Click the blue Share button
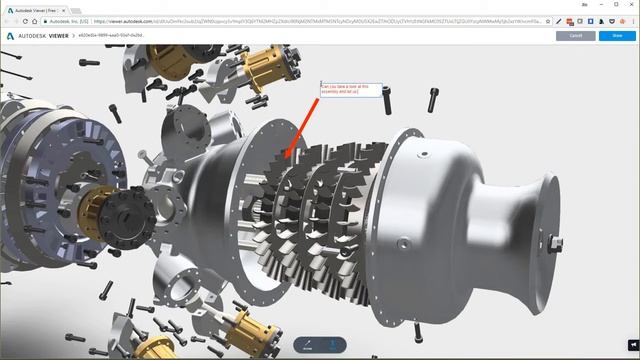 (x=617, y=36)
